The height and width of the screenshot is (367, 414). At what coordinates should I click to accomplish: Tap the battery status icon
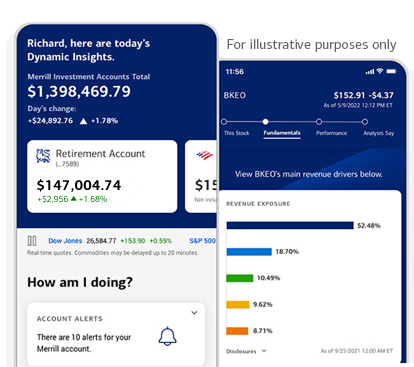pyautogui.click(x=391, y=71)
